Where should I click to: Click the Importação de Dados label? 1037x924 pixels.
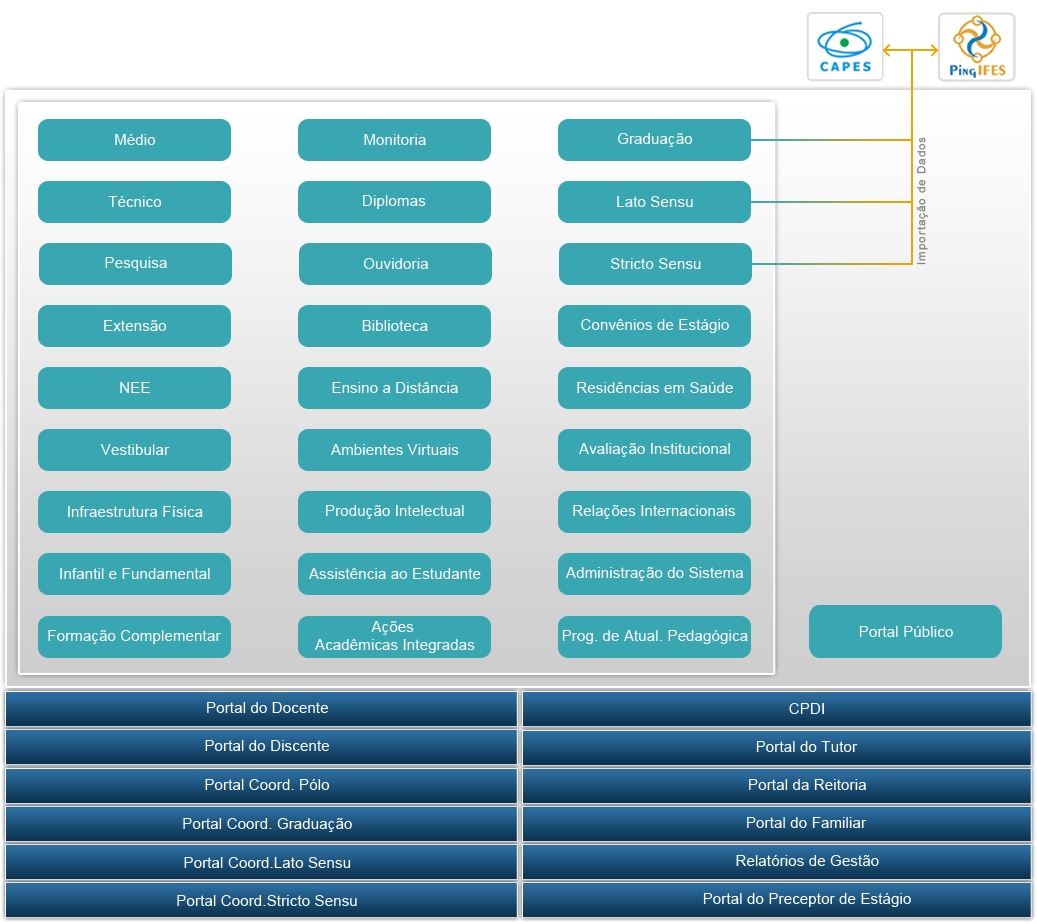922,200
